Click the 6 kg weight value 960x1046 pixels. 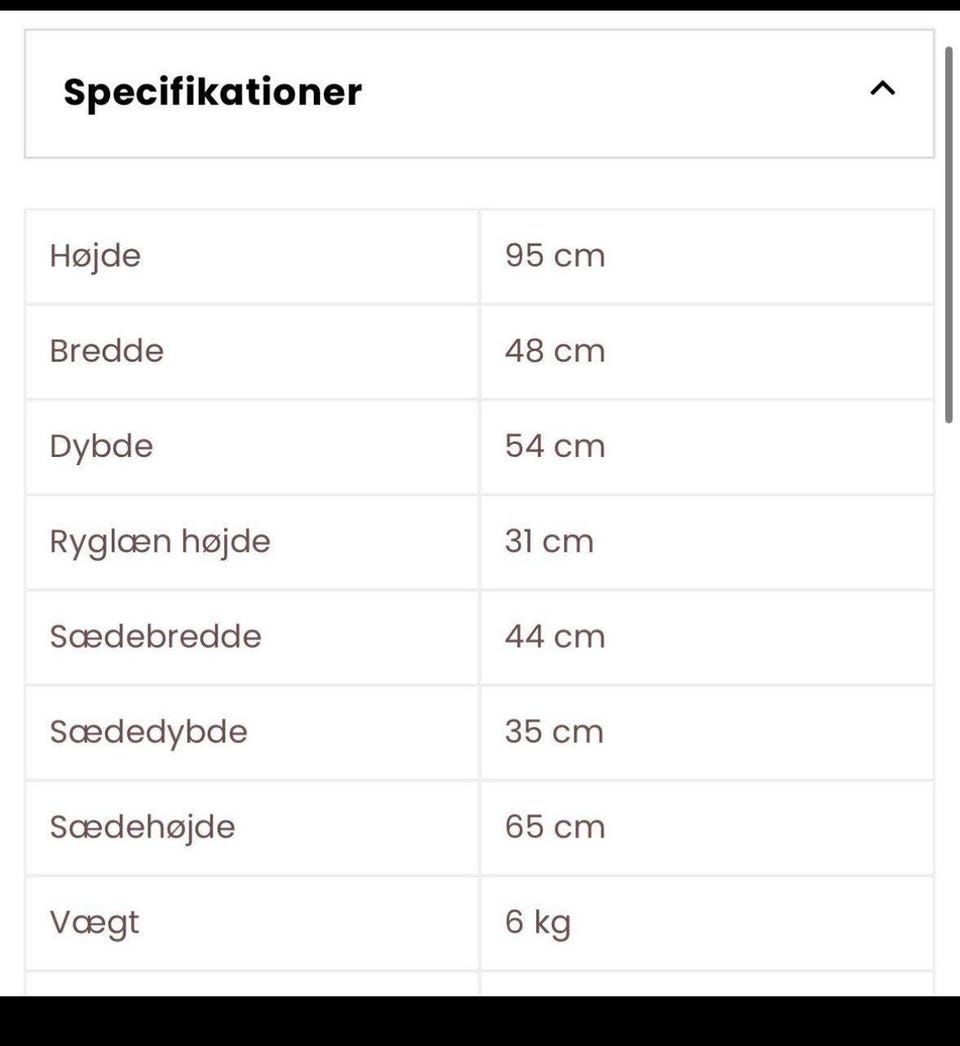(x=537, y=922)
